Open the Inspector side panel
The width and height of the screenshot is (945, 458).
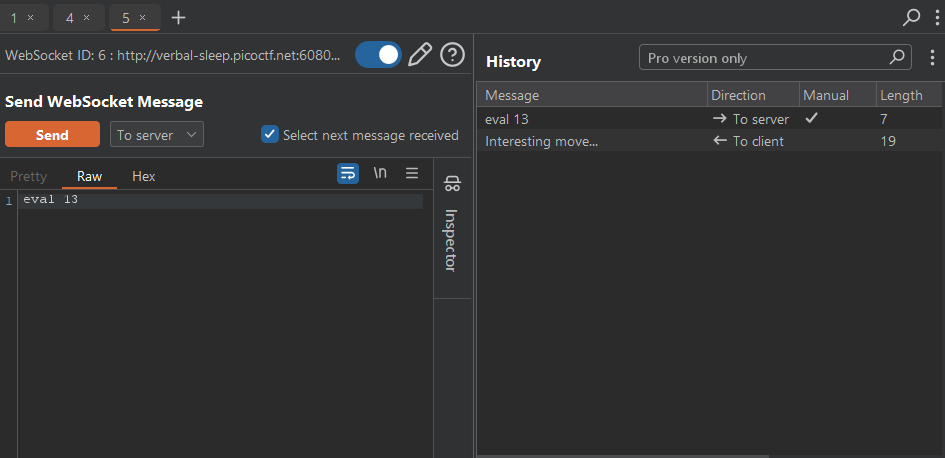[x=450, y=240]
